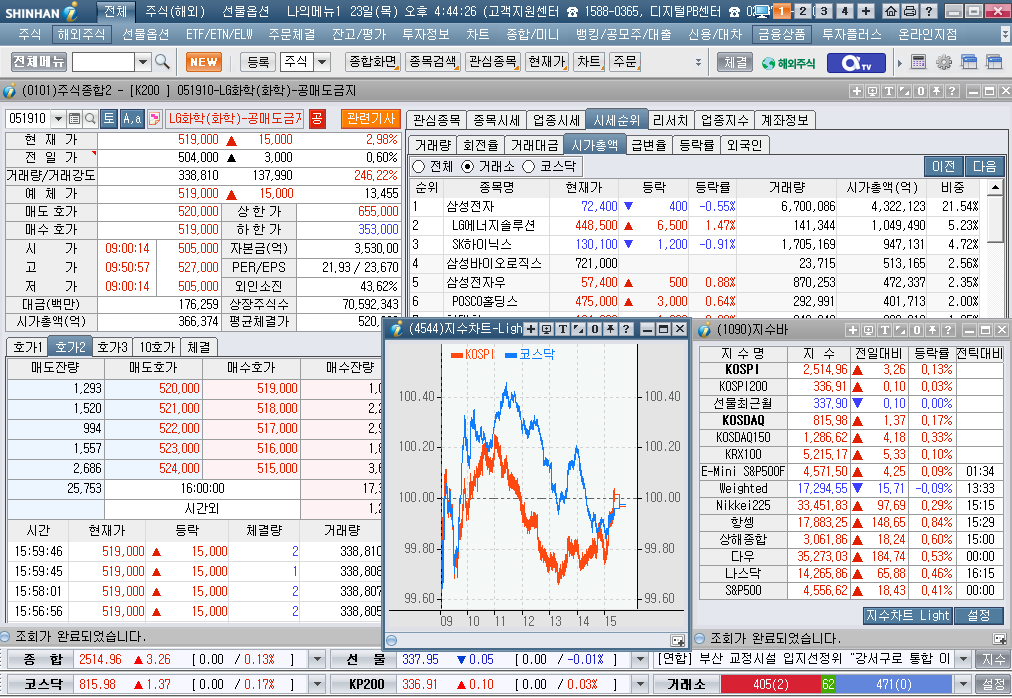Click the icon at the chart window's bottom-right corner
Image resolution: width=1012 pixels, height=698 pixels.
[678, 641]
